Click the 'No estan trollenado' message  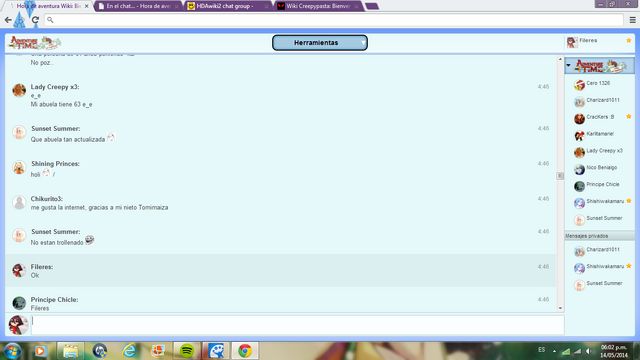click(57, 242)
